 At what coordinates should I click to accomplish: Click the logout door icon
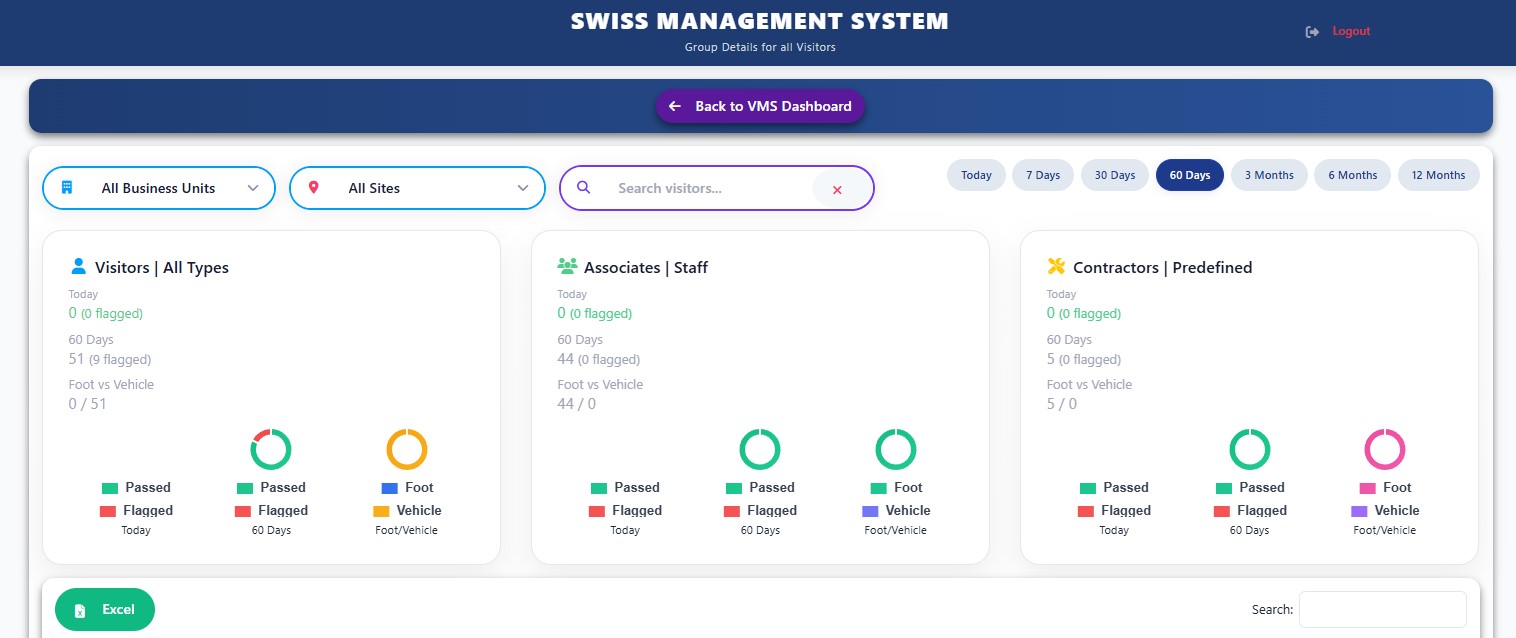(x=1312, y=32)
